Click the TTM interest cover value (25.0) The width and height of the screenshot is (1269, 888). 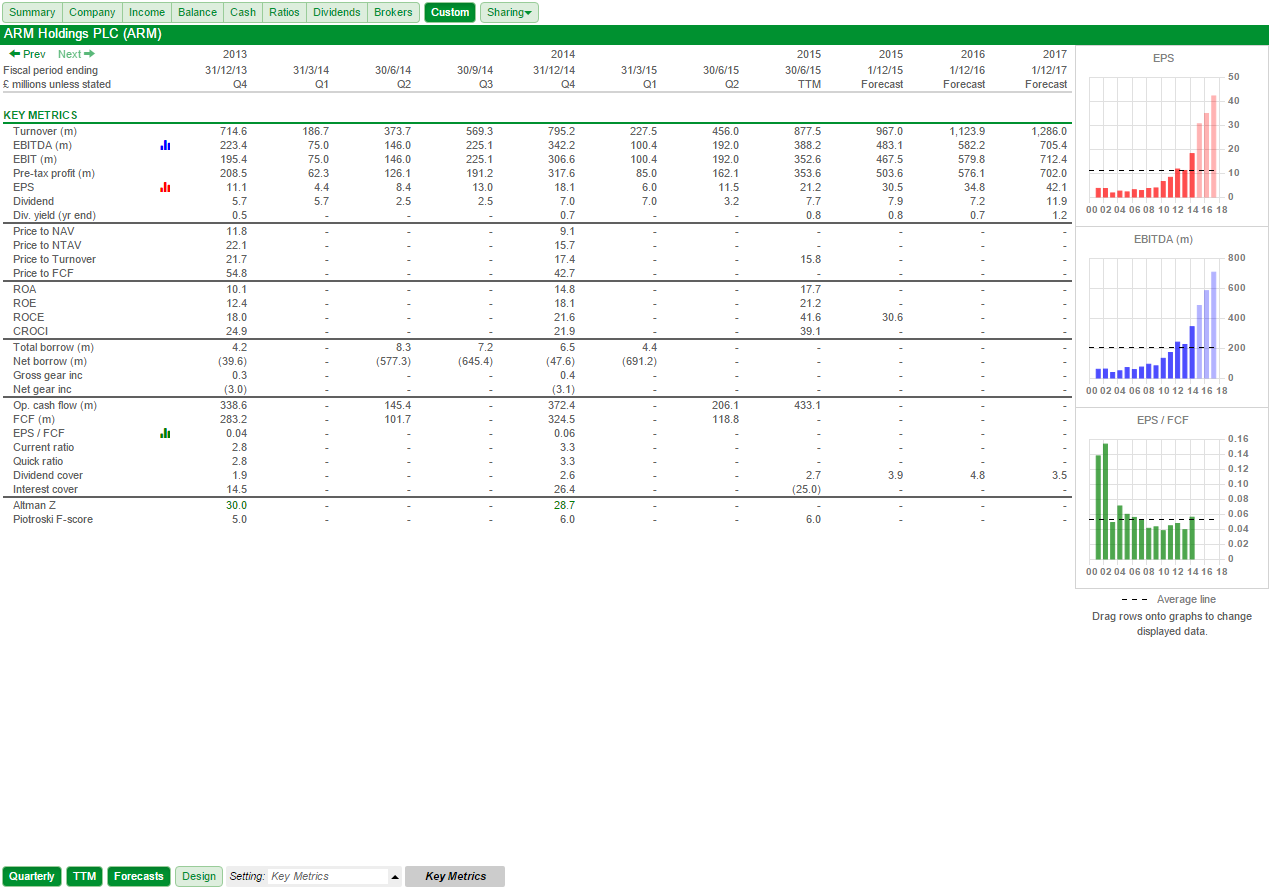click(x=806, y=489)
